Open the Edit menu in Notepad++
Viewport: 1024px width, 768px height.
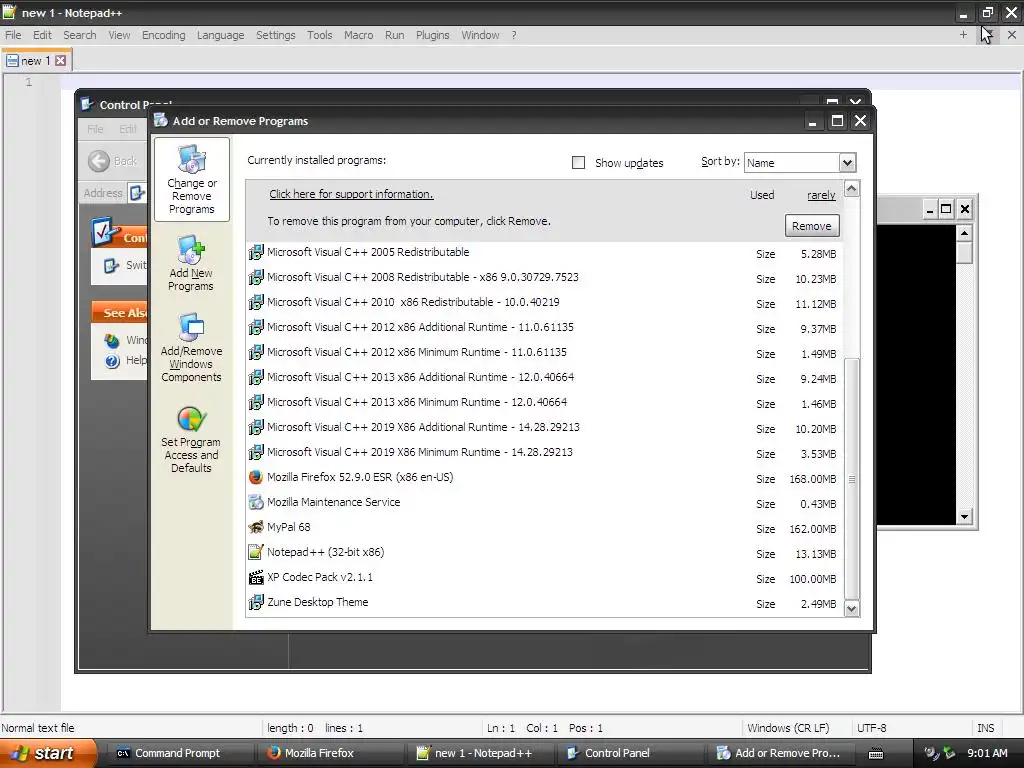click(x=42, y=35)
